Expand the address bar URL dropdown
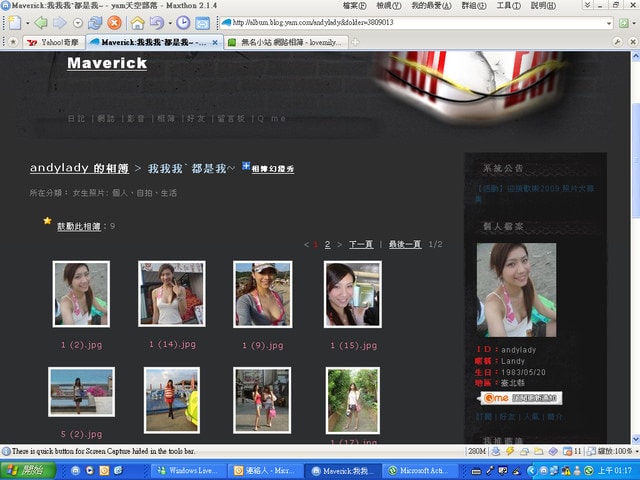This screenshot has width=640, height=480. pyautogui.click(x=609, y=23)
